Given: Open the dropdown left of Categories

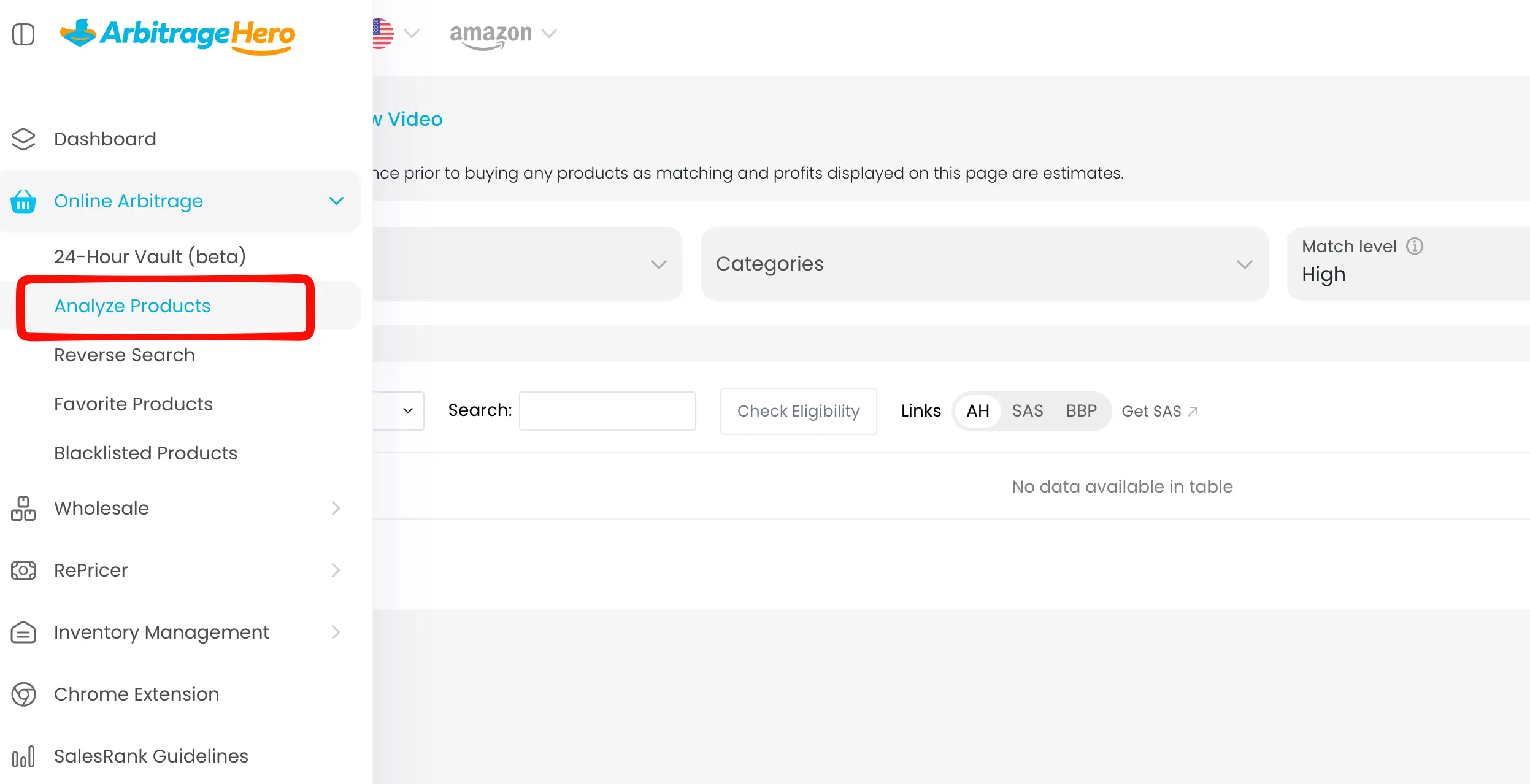Looking at the screenshot, I should (528, 264).
